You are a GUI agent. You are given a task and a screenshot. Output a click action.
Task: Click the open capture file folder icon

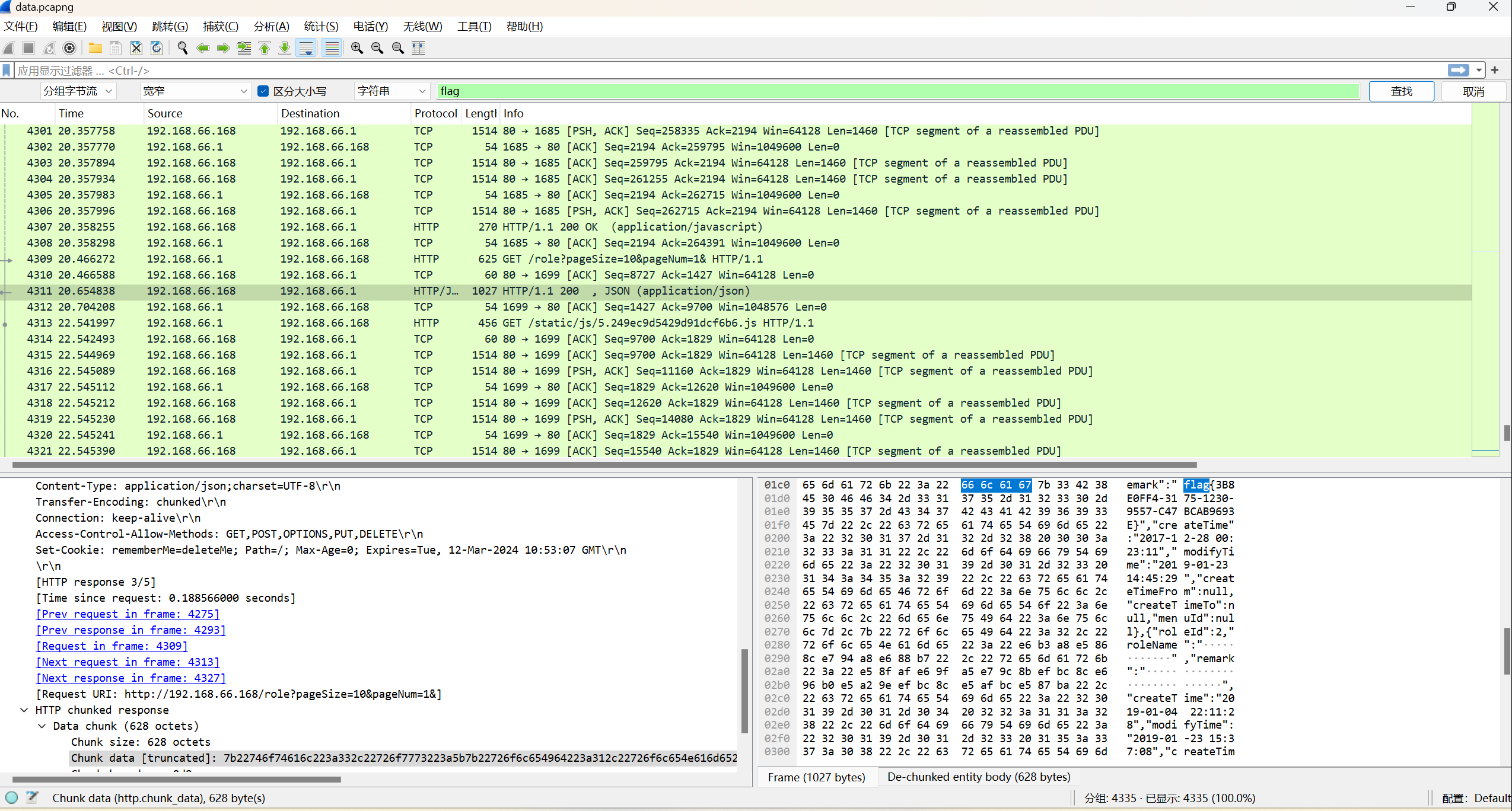pos(95,48)
